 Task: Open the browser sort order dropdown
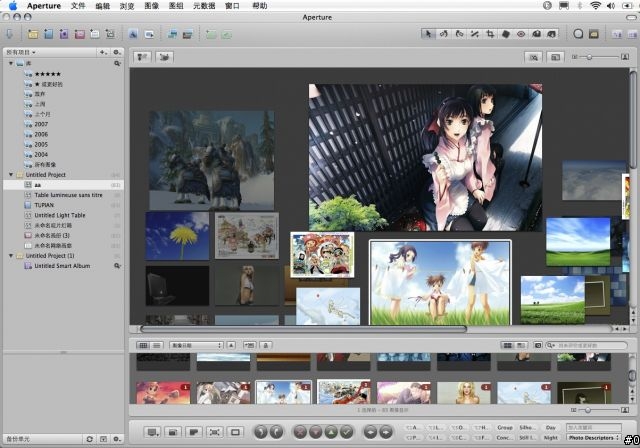[x=196, y=345]
